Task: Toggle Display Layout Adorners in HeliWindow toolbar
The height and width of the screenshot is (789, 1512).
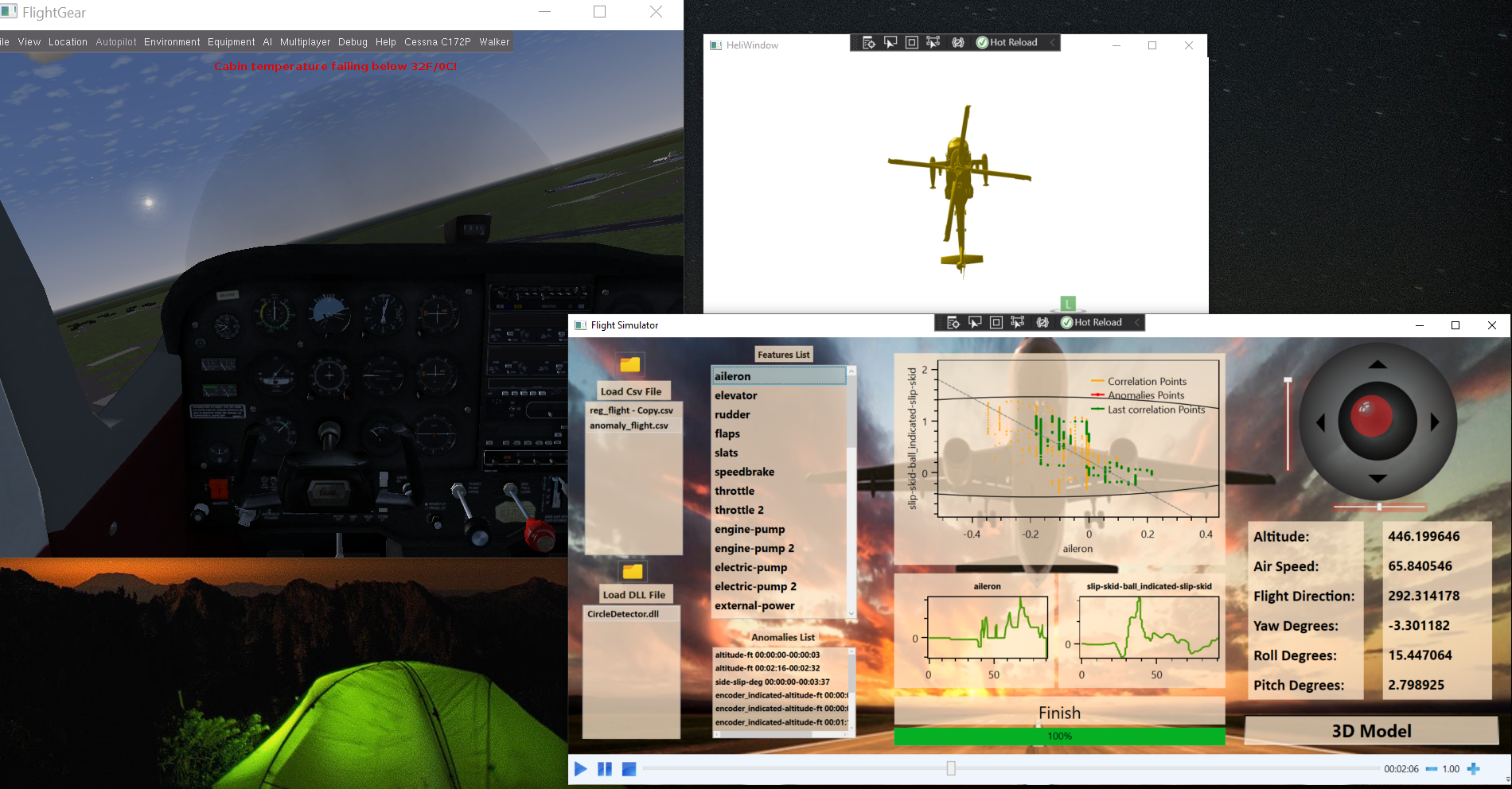Action: click(911, 42)
